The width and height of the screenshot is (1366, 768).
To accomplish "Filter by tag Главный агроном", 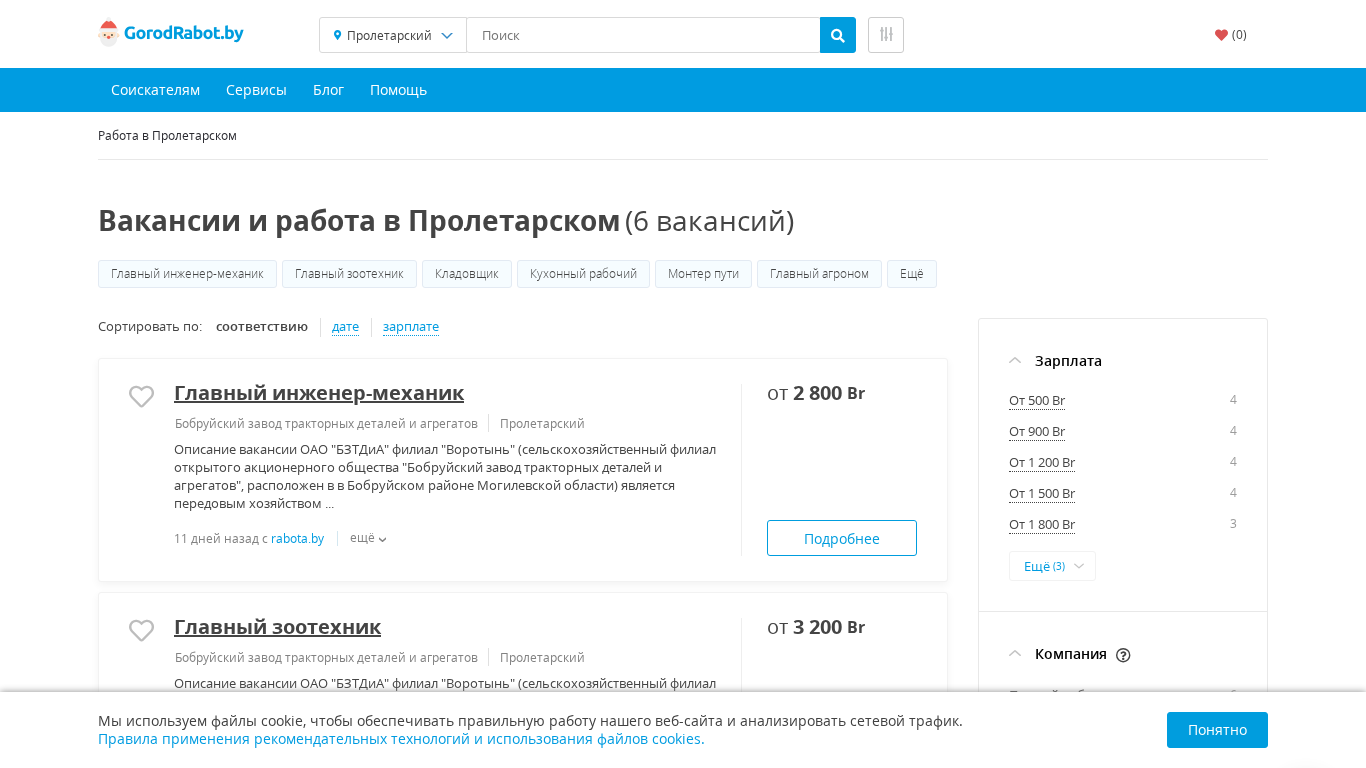I will [819, 274].
